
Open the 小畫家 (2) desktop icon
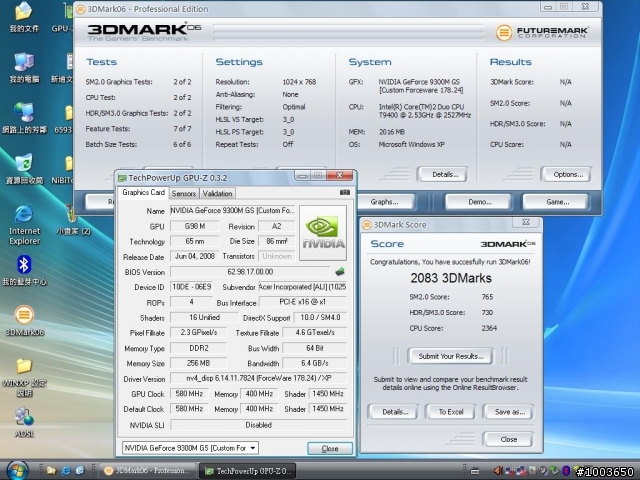73,220
